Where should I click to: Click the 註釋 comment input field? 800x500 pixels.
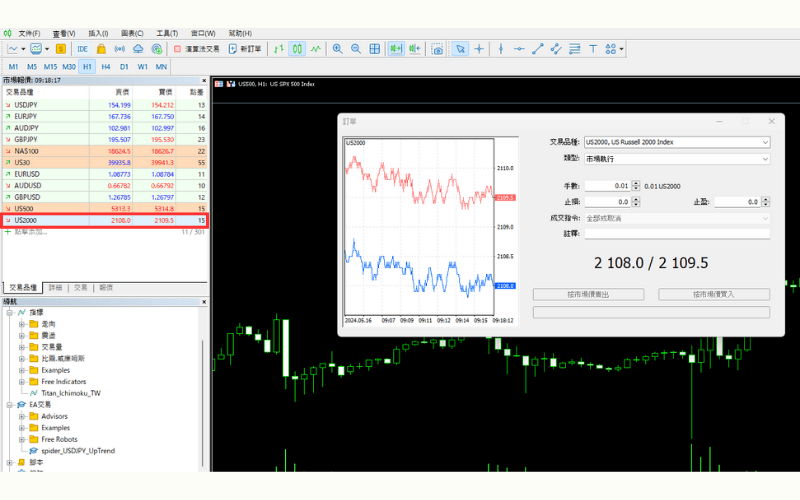(677, 233)
